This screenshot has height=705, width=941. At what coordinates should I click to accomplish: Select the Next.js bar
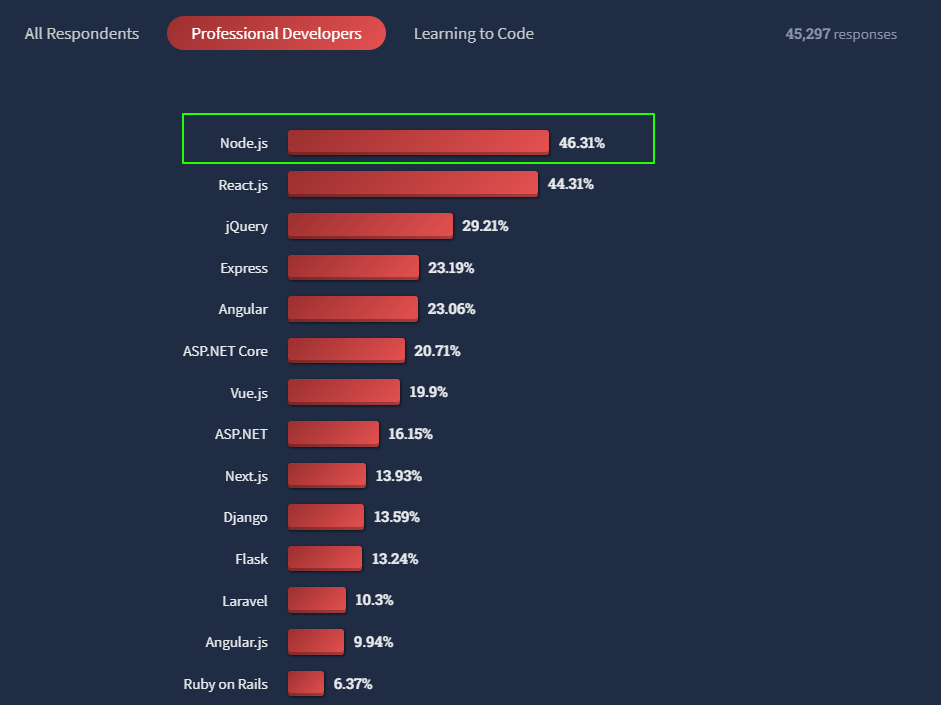click(326, 475)
